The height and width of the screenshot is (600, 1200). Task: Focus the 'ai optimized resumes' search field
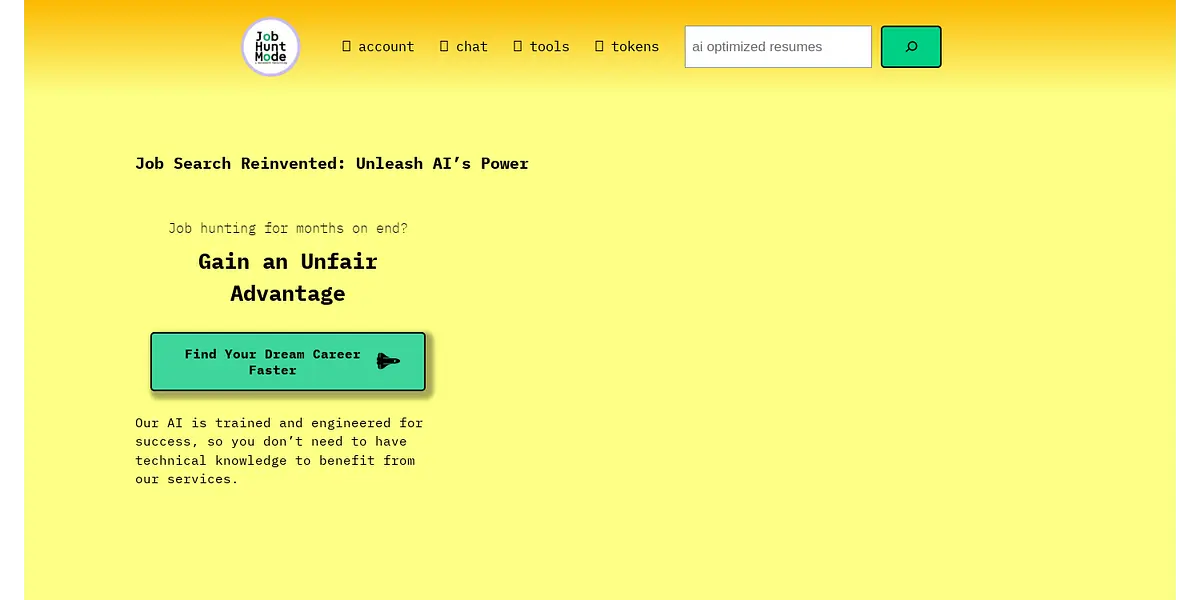(x=777, y=47)
